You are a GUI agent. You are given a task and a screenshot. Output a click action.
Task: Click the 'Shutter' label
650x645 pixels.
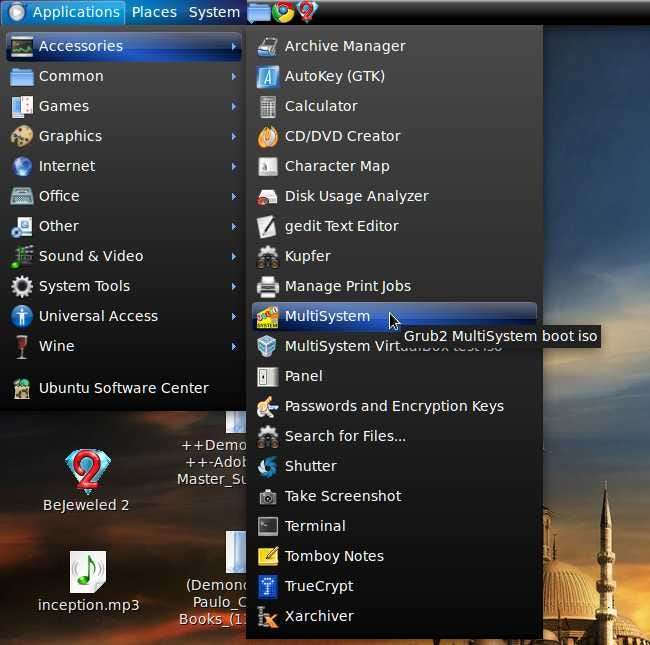tap(310, 466)
